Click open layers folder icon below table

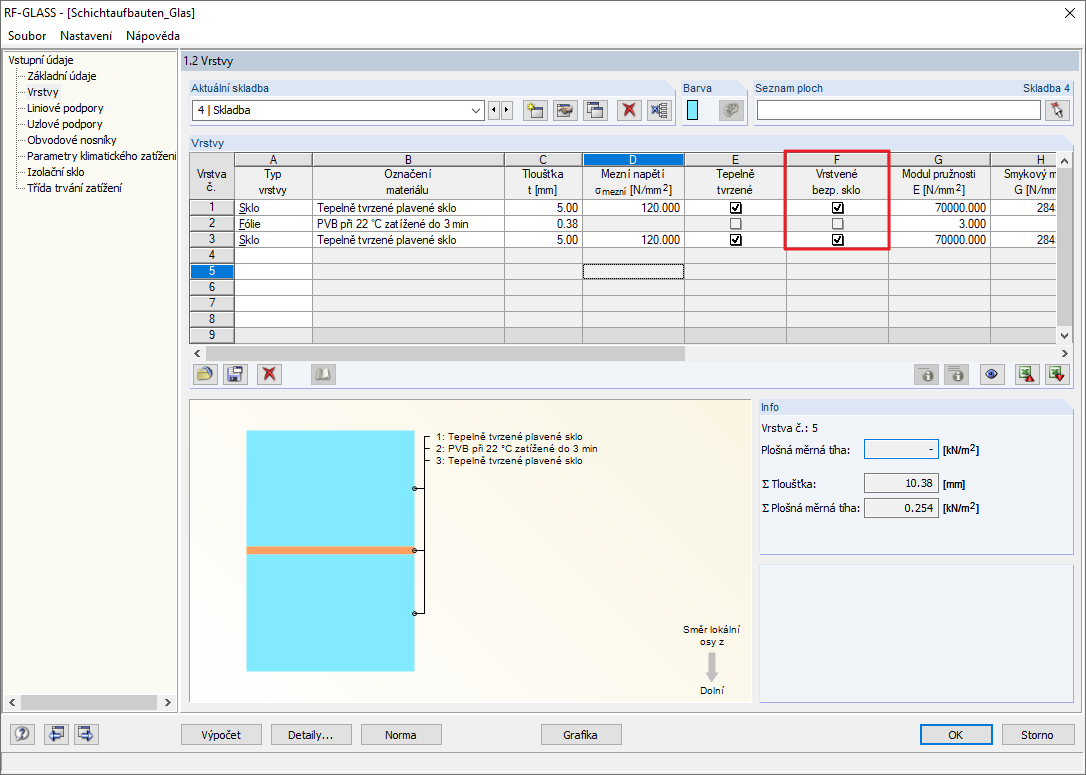204,375
